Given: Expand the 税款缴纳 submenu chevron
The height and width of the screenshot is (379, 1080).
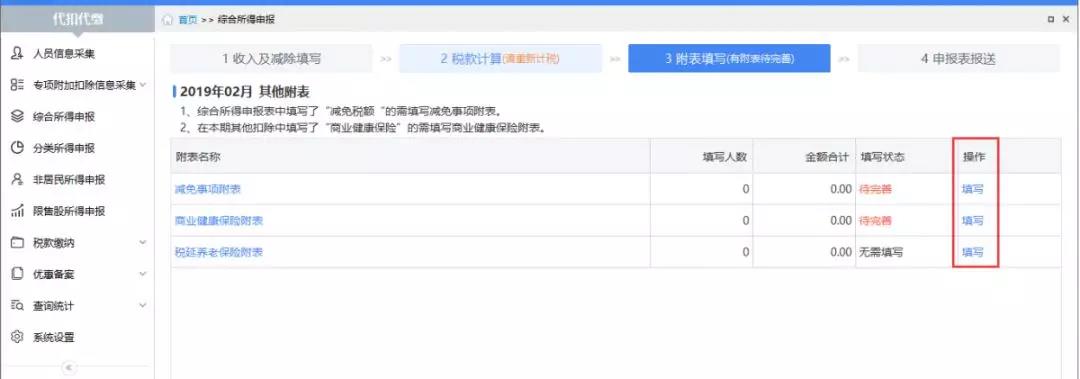Looking at the screenshot, I should (143, 243).
